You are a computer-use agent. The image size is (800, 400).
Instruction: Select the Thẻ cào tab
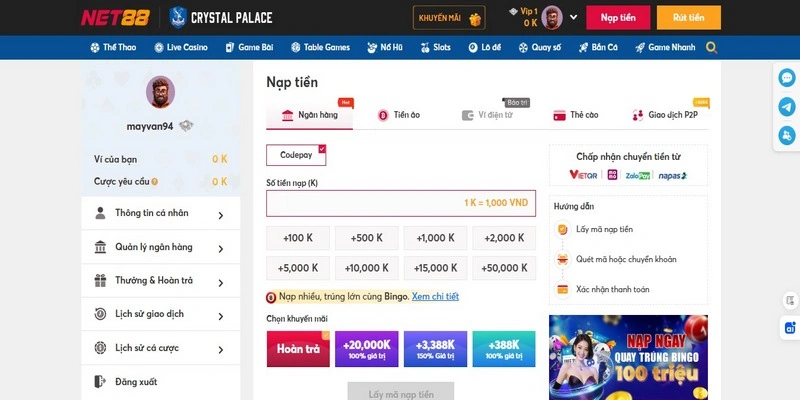[x=576, y=115]
